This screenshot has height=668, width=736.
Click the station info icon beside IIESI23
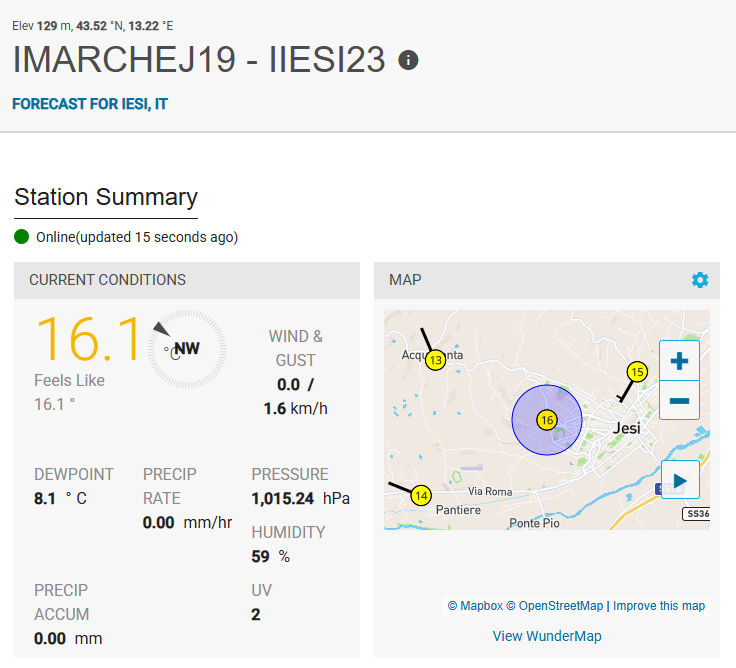408,60
